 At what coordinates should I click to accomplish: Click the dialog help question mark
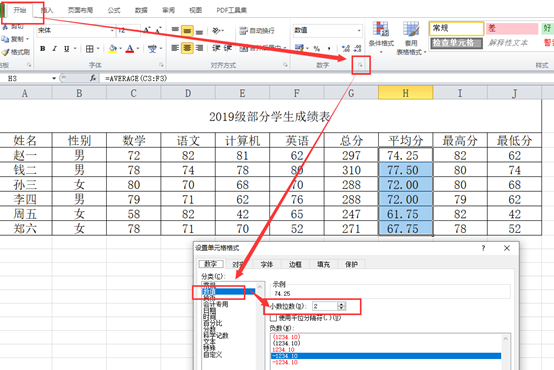[483, 248]
